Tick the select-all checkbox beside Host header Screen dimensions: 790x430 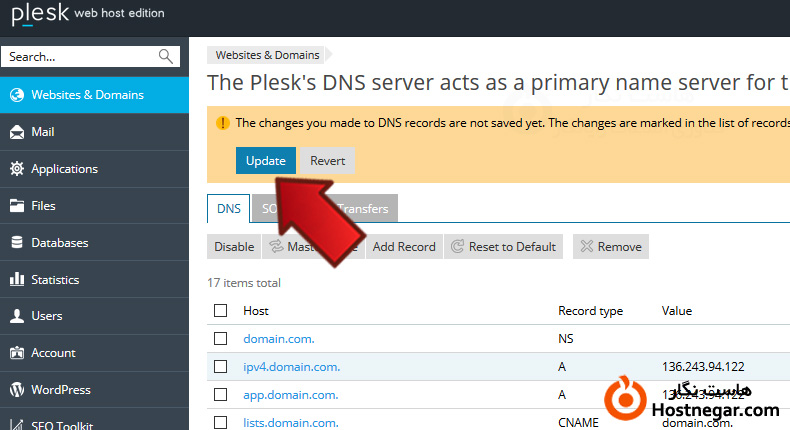[221, 311]
